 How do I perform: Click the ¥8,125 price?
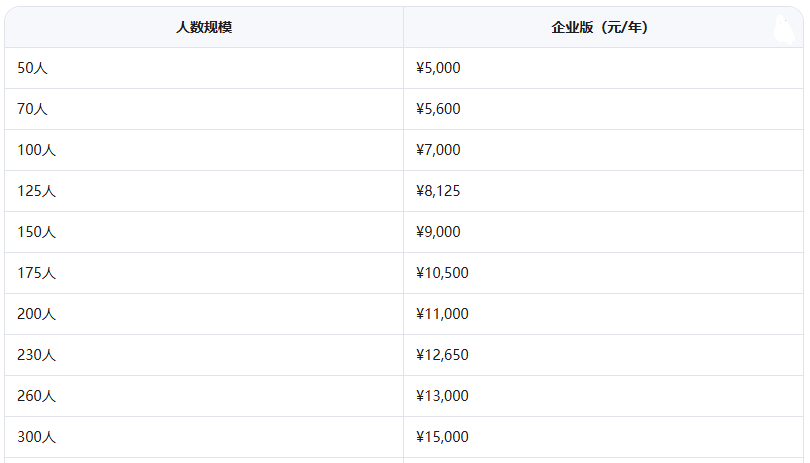(438, 191)
